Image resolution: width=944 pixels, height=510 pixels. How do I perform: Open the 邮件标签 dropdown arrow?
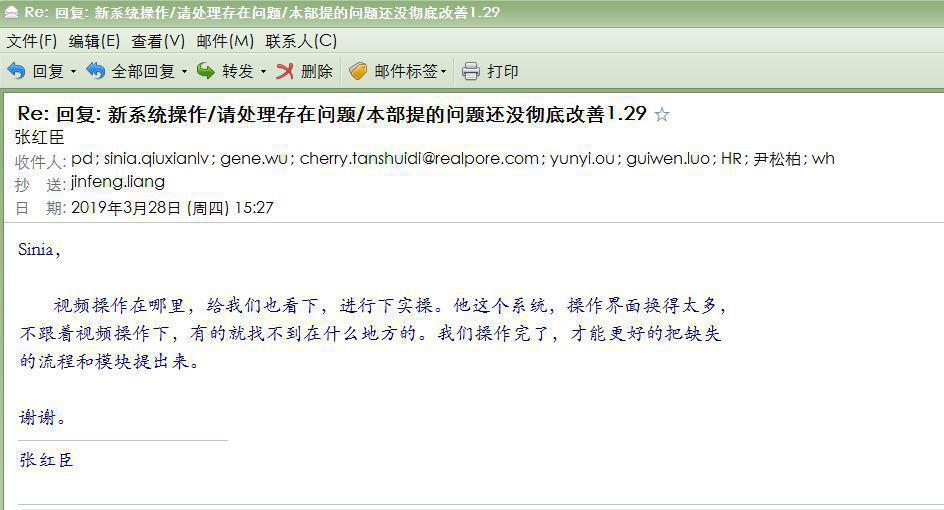pyautogui.click(x=444, y=72)
